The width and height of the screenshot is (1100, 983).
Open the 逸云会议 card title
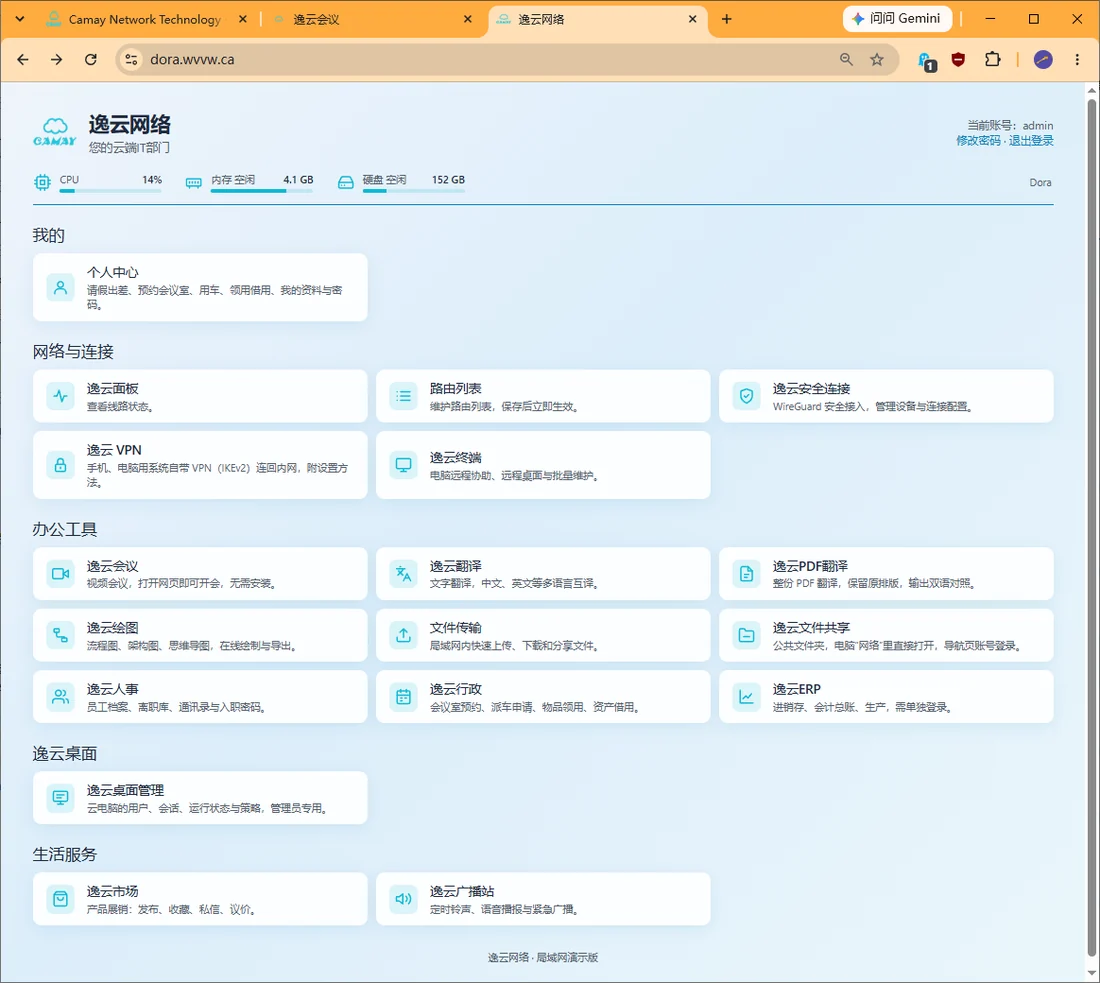click(x=112, y=566)
